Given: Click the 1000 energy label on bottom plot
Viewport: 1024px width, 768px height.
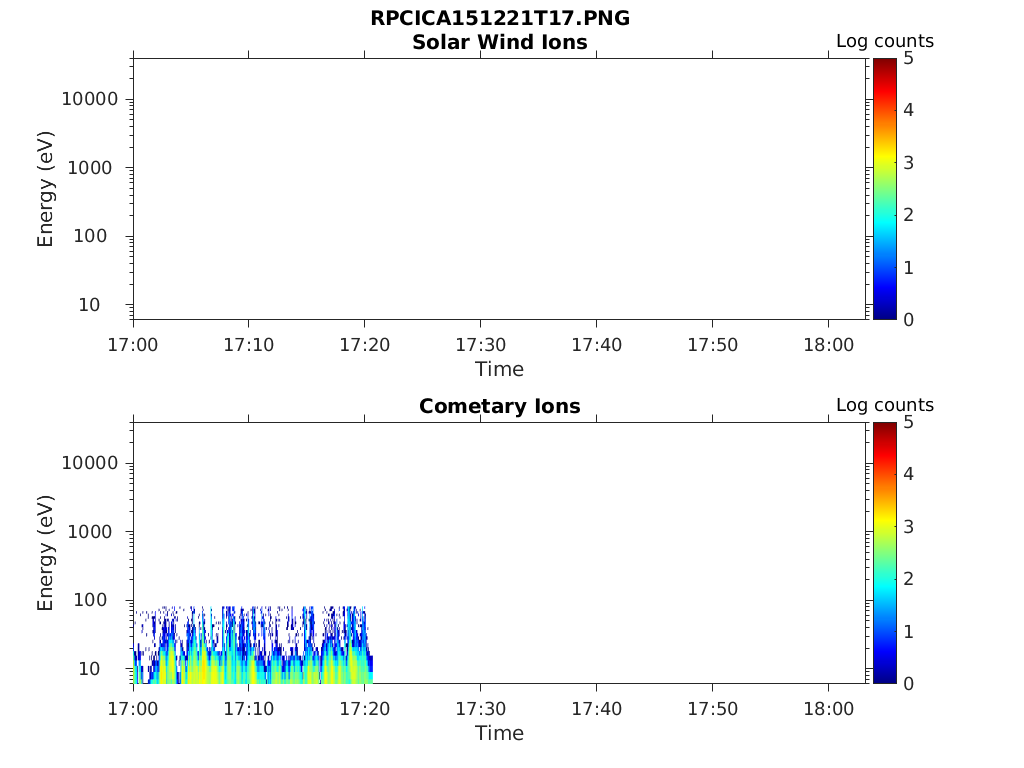Looking at the screenshot, I should 90,532.
